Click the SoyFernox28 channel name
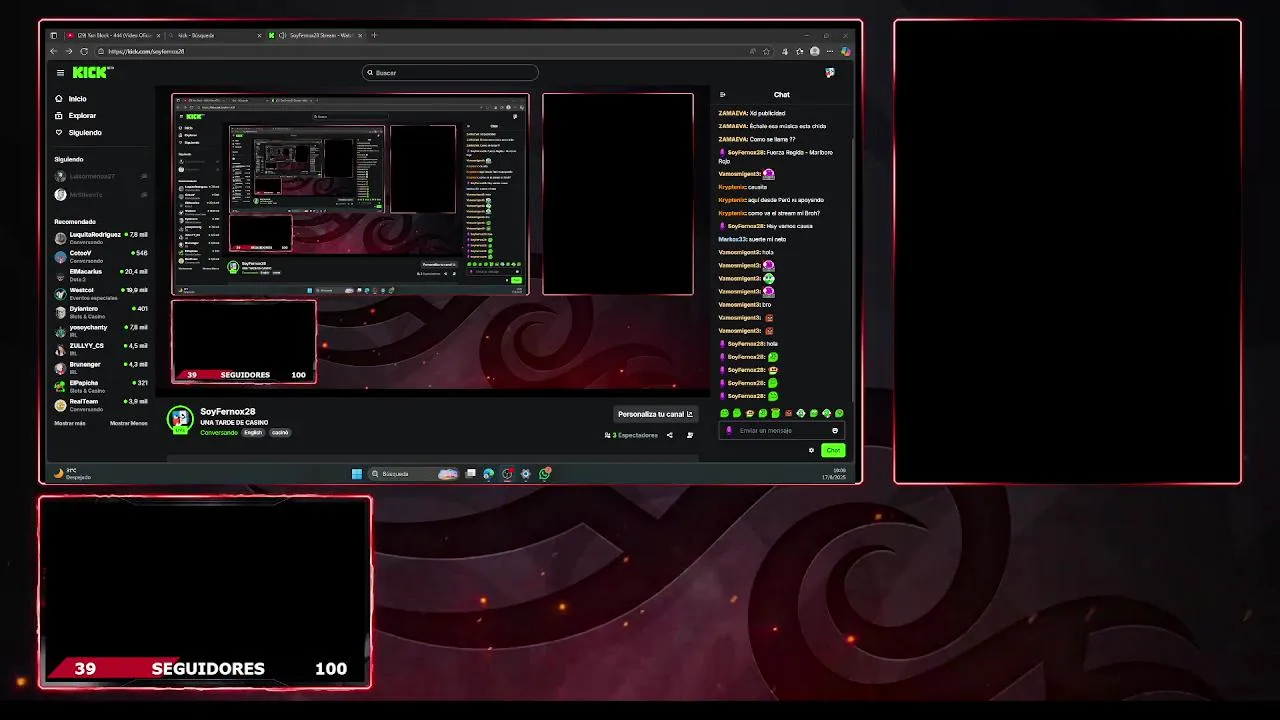1280x720 pixels. click(x=227, y=412)
